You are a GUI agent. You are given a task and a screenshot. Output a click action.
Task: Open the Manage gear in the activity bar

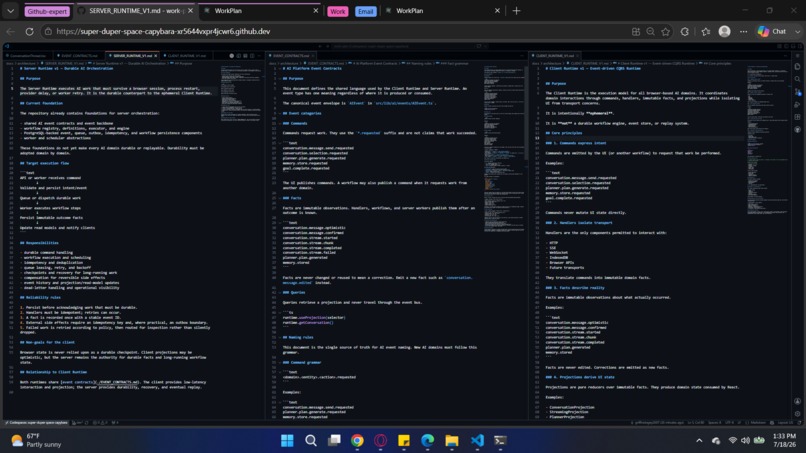pyautogui.click(x=797, y=413)
